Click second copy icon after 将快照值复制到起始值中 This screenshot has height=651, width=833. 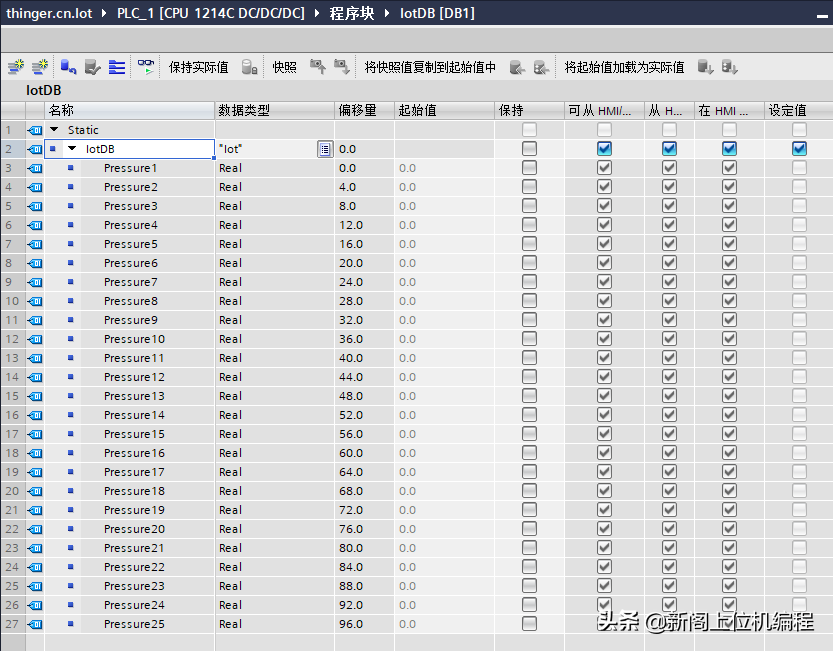(541, 67)
